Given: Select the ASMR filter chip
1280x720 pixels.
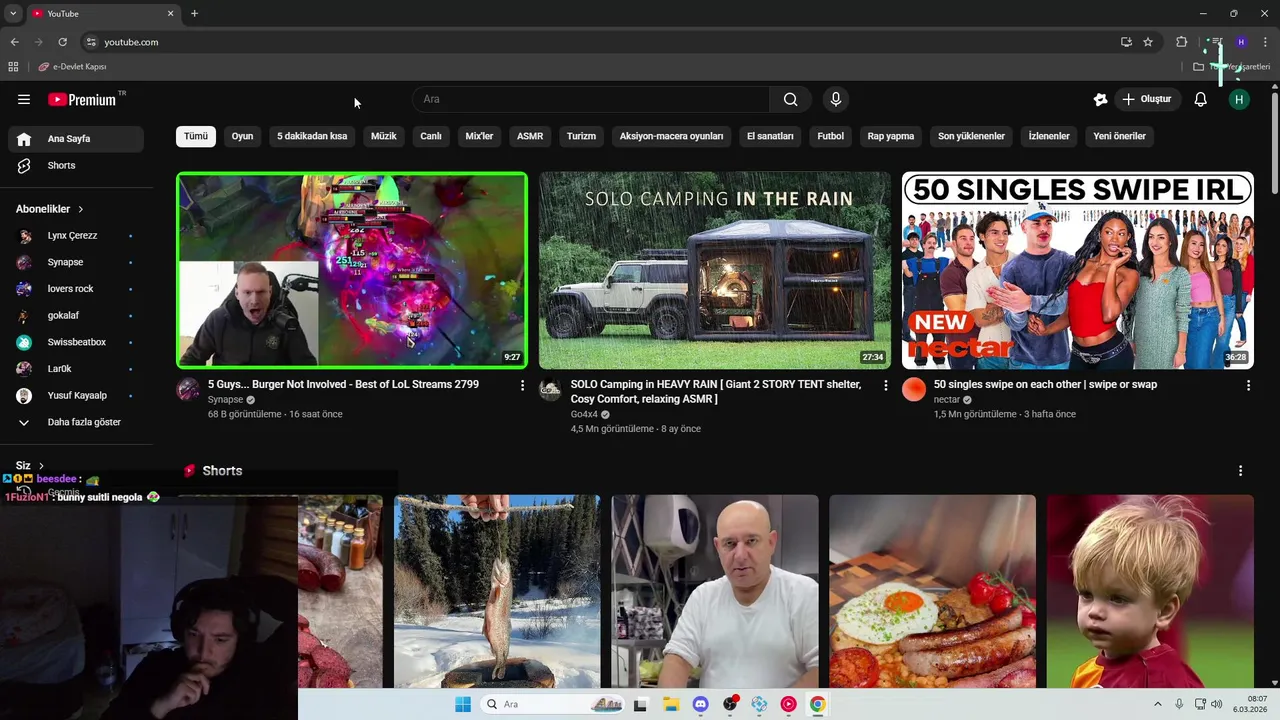Looking at the screenshot, I should click(x=530, y=136).
